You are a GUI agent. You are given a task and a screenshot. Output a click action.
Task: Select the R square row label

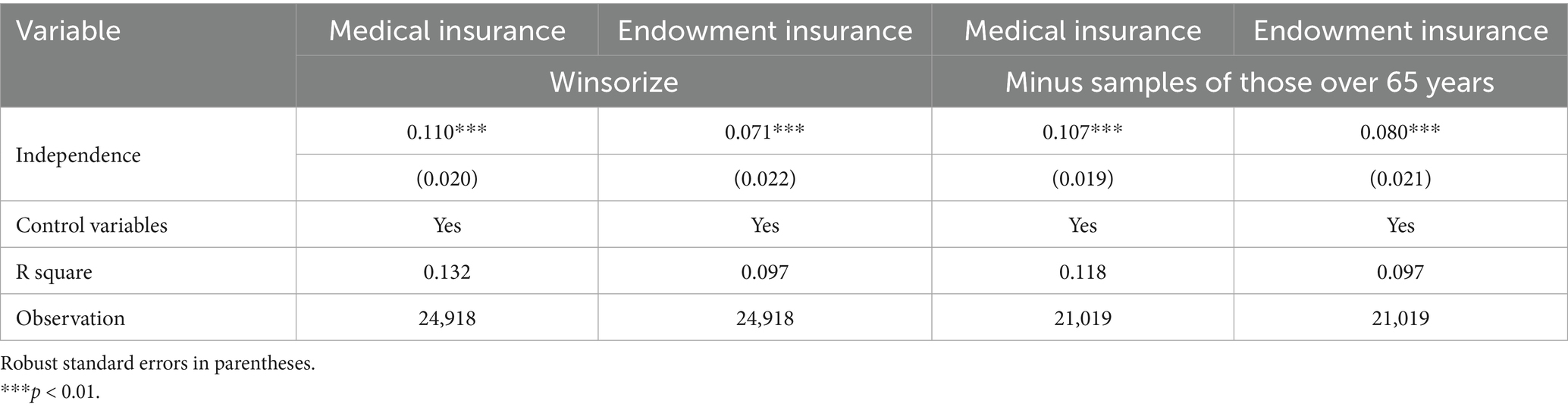[x=54, y=272]
